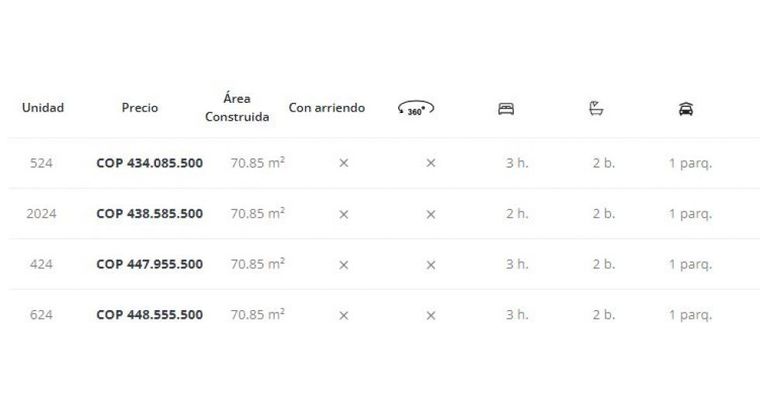Viewport: 760px width, 420px height.
Task: Open unit 2024 listing
Action: click(x=41, y=214)
